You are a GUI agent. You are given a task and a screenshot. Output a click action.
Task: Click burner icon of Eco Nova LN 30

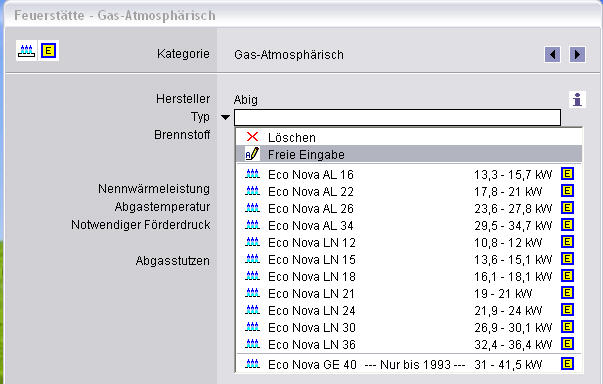pos(253,327)
